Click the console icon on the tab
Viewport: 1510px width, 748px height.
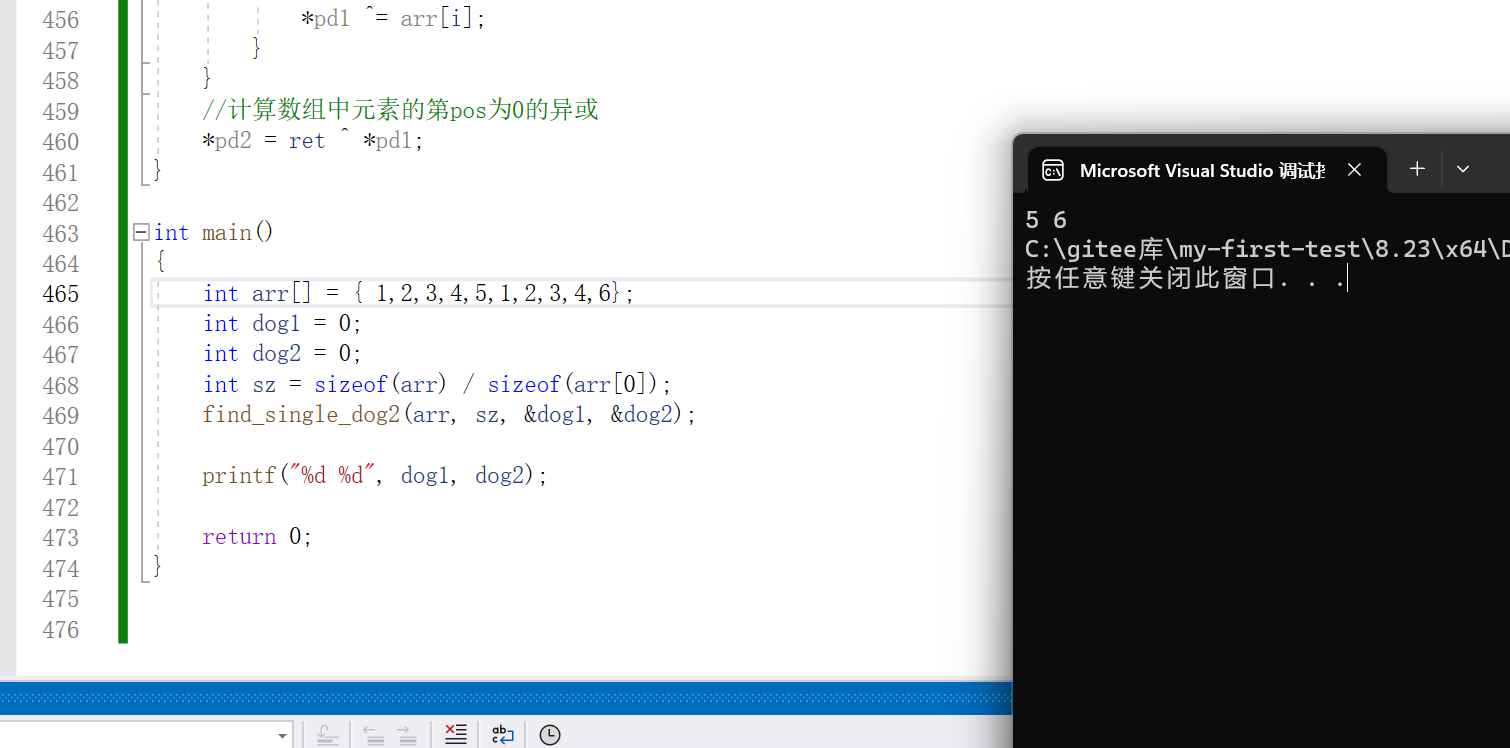tap(1053, 170)
